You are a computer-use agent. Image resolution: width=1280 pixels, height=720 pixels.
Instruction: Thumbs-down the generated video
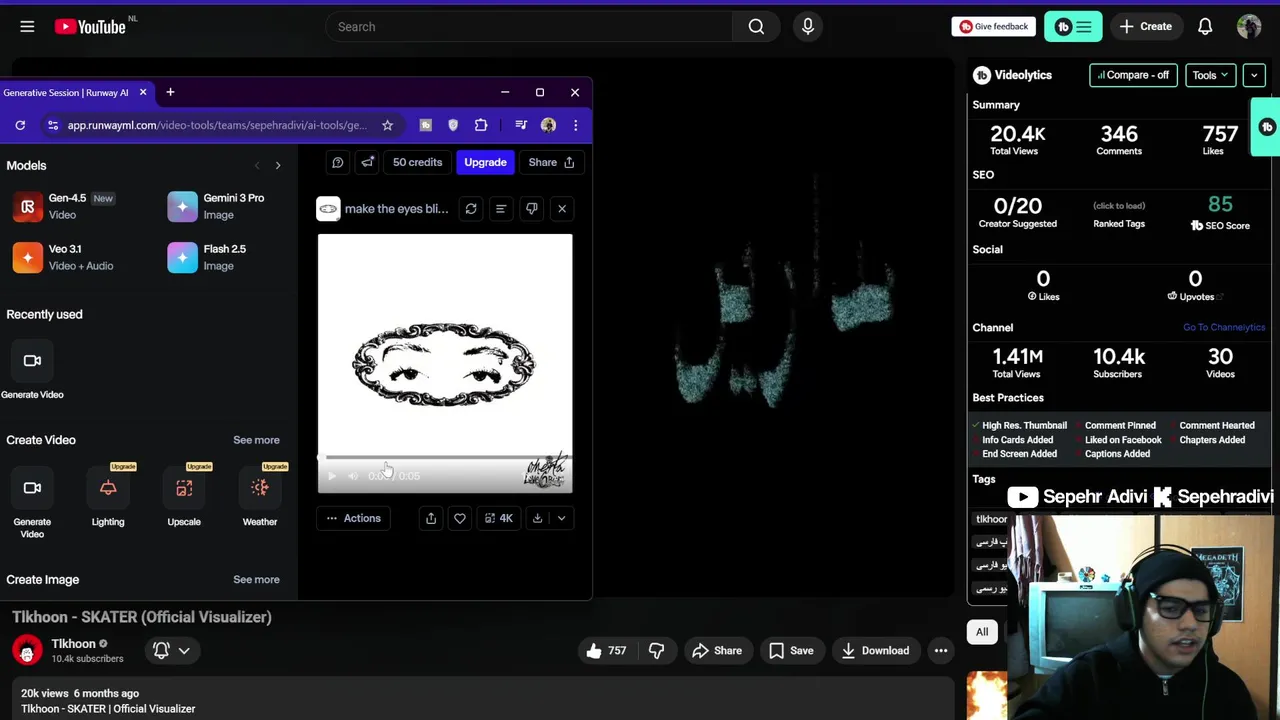pos(532,208)
